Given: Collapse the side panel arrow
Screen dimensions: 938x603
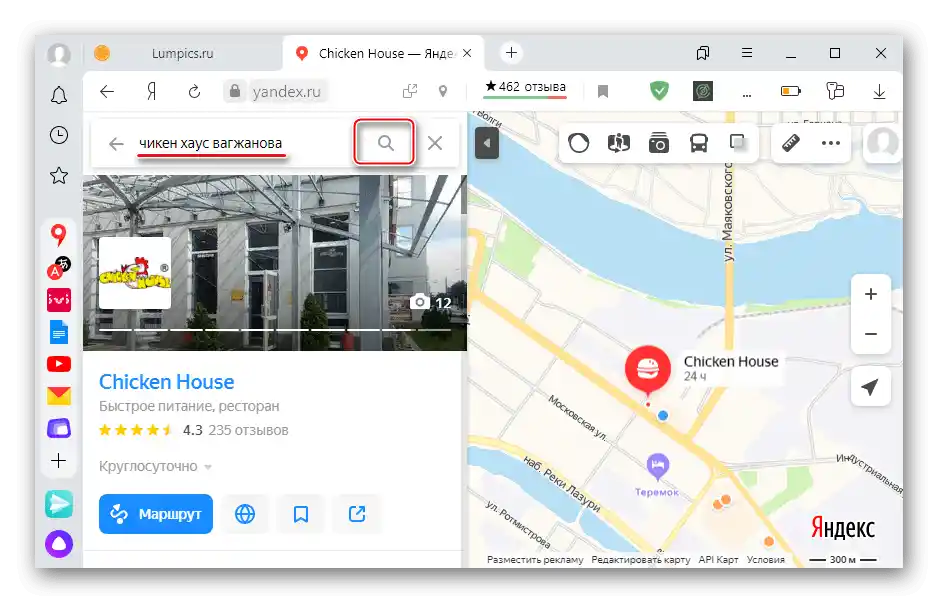Looking at the screenshot, I should click(x=486, y=143).
